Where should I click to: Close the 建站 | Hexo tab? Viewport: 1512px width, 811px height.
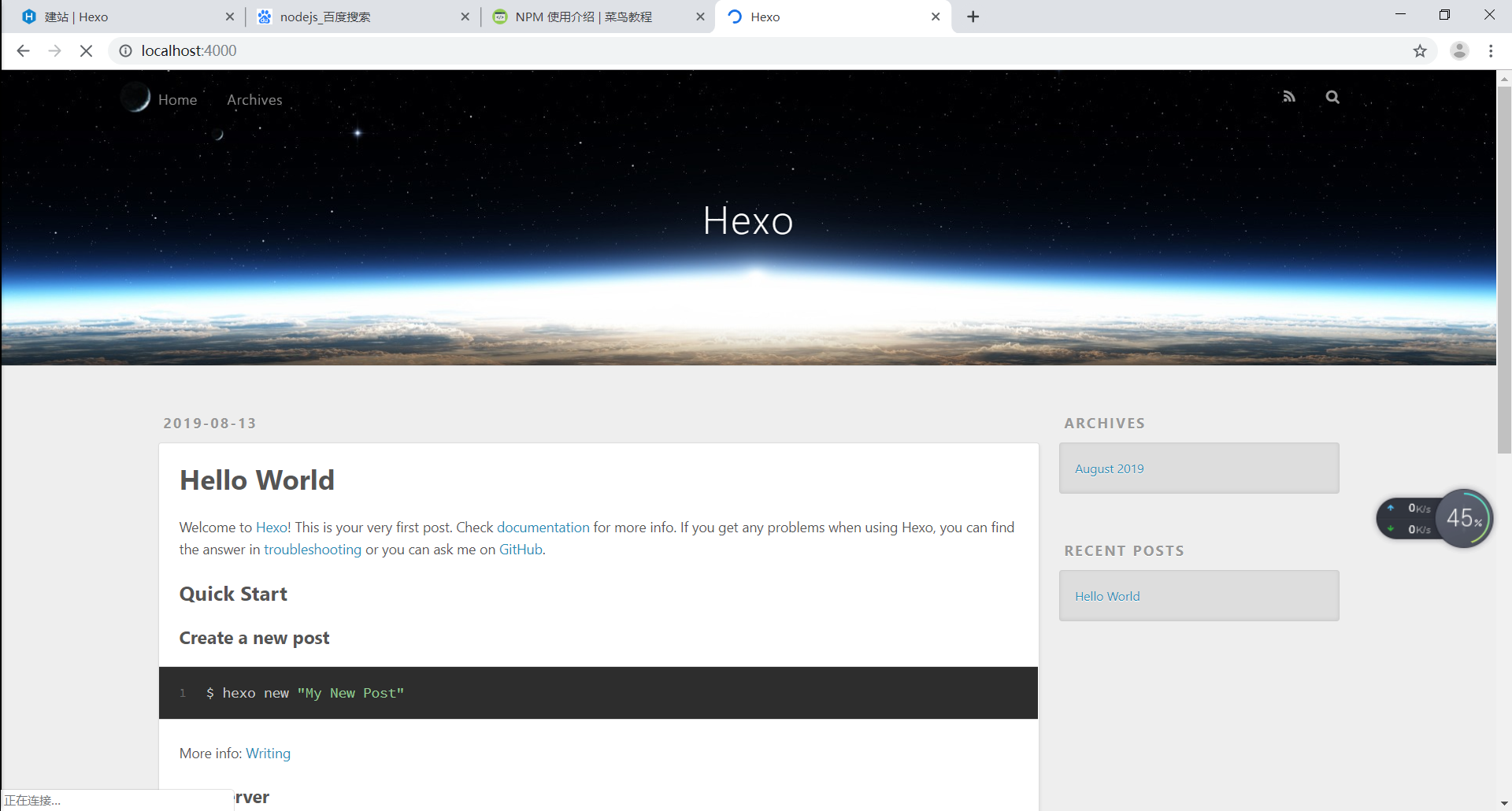pyautogui.click(x=230, y=17)
